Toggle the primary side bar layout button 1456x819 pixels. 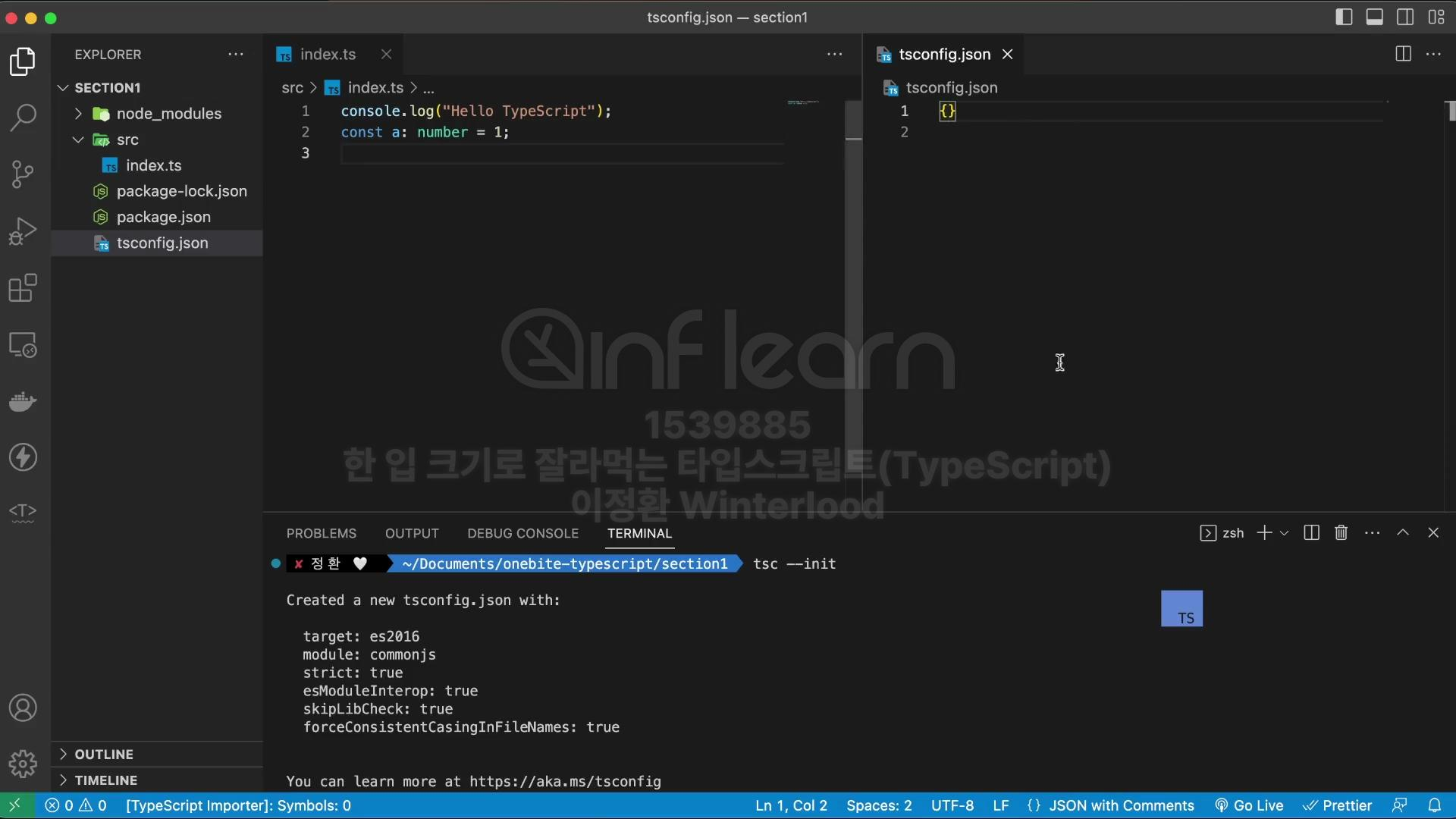[x=1344, y=17]
